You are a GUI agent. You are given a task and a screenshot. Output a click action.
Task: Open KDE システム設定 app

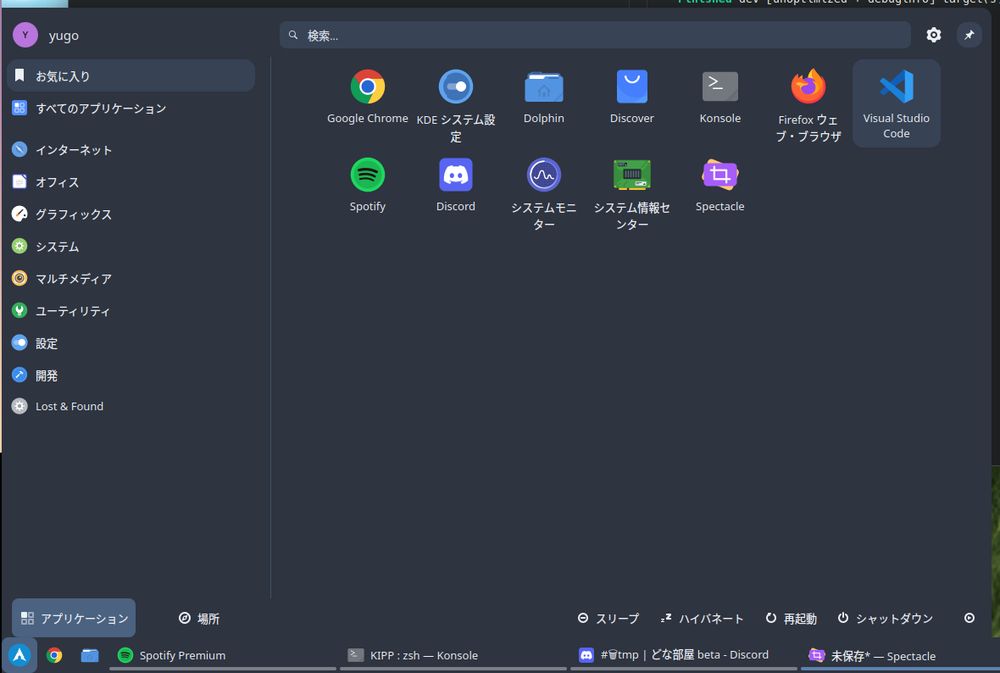pyautogui.click(x=455, y=105)
